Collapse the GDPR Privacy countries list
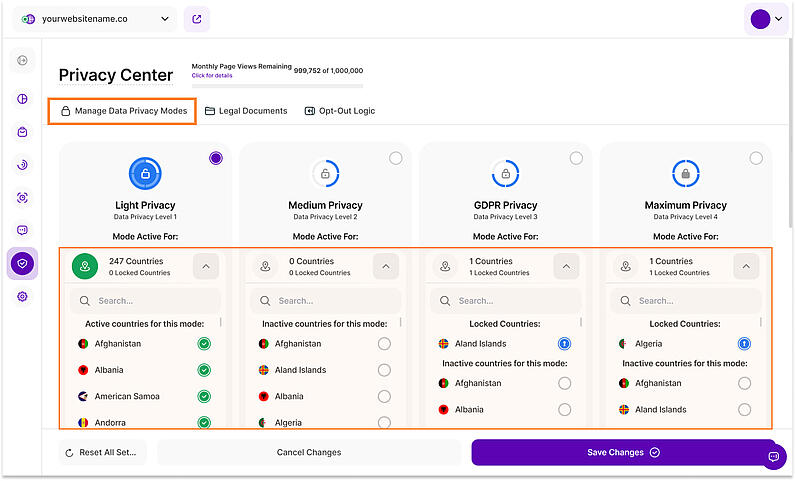The width and height of the screenshot is (795, 481). point(566,266)
